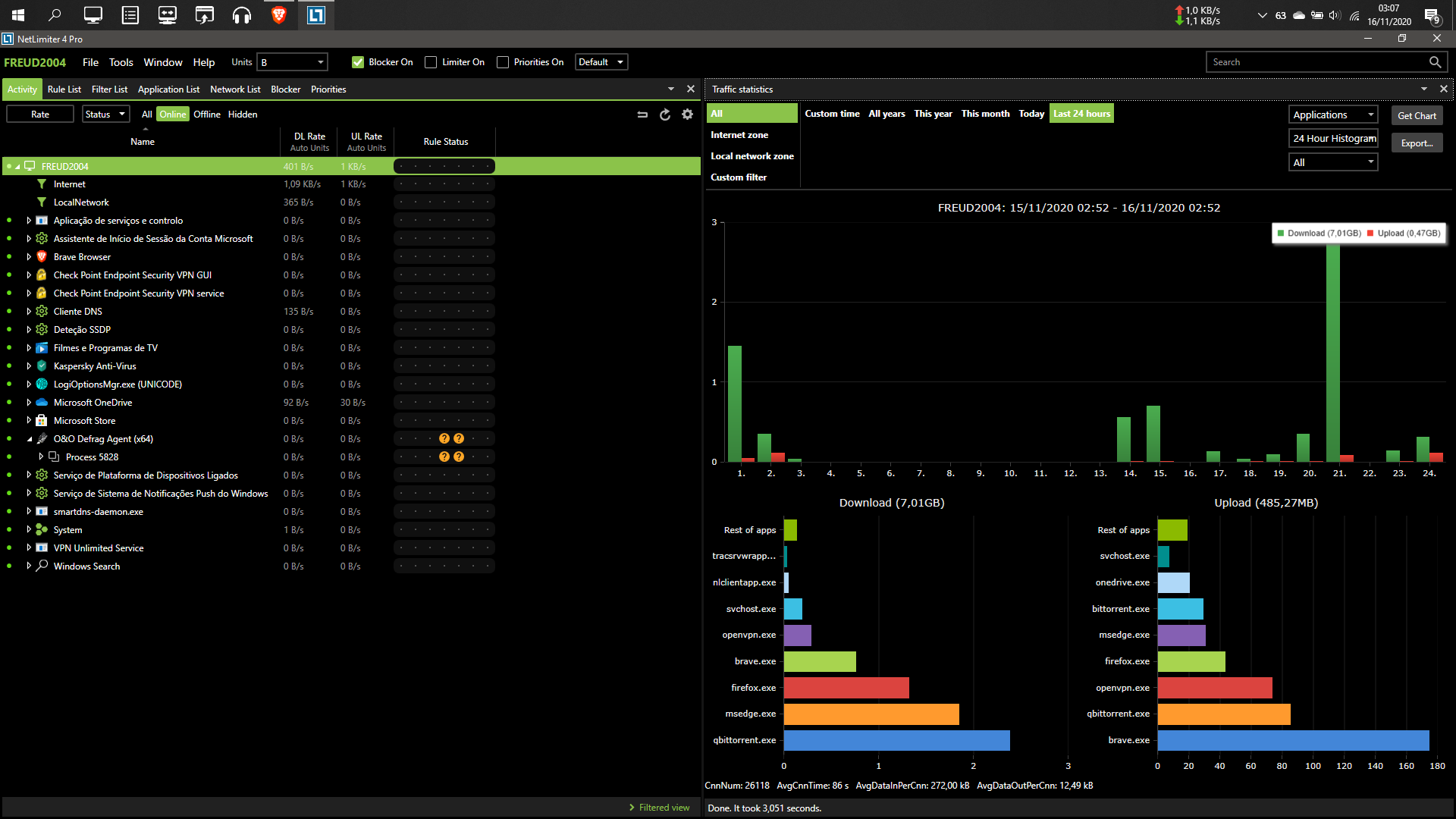Open the Tools menu
Viewport: 1456px width, 819px height.
click(121, 62)
